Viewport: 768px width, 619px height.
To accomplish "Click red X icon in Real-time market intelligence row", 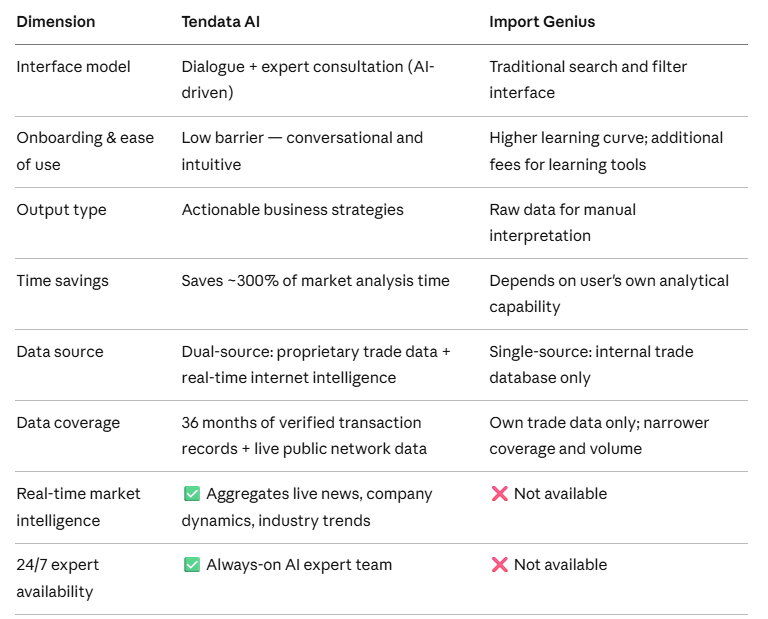I will point(499,494).
